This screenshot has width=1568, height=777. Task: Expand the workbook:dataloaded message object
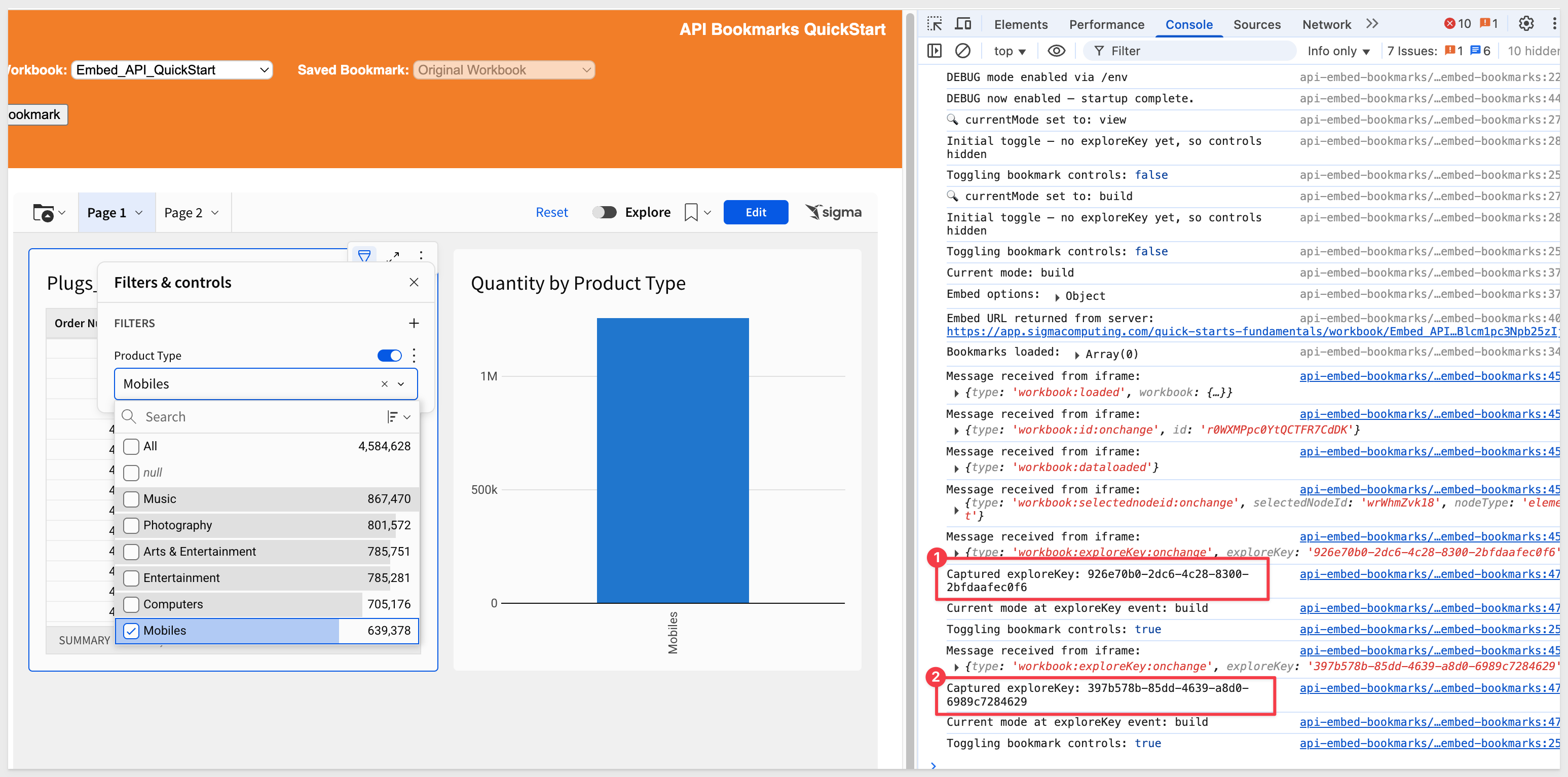pos(956,468)
